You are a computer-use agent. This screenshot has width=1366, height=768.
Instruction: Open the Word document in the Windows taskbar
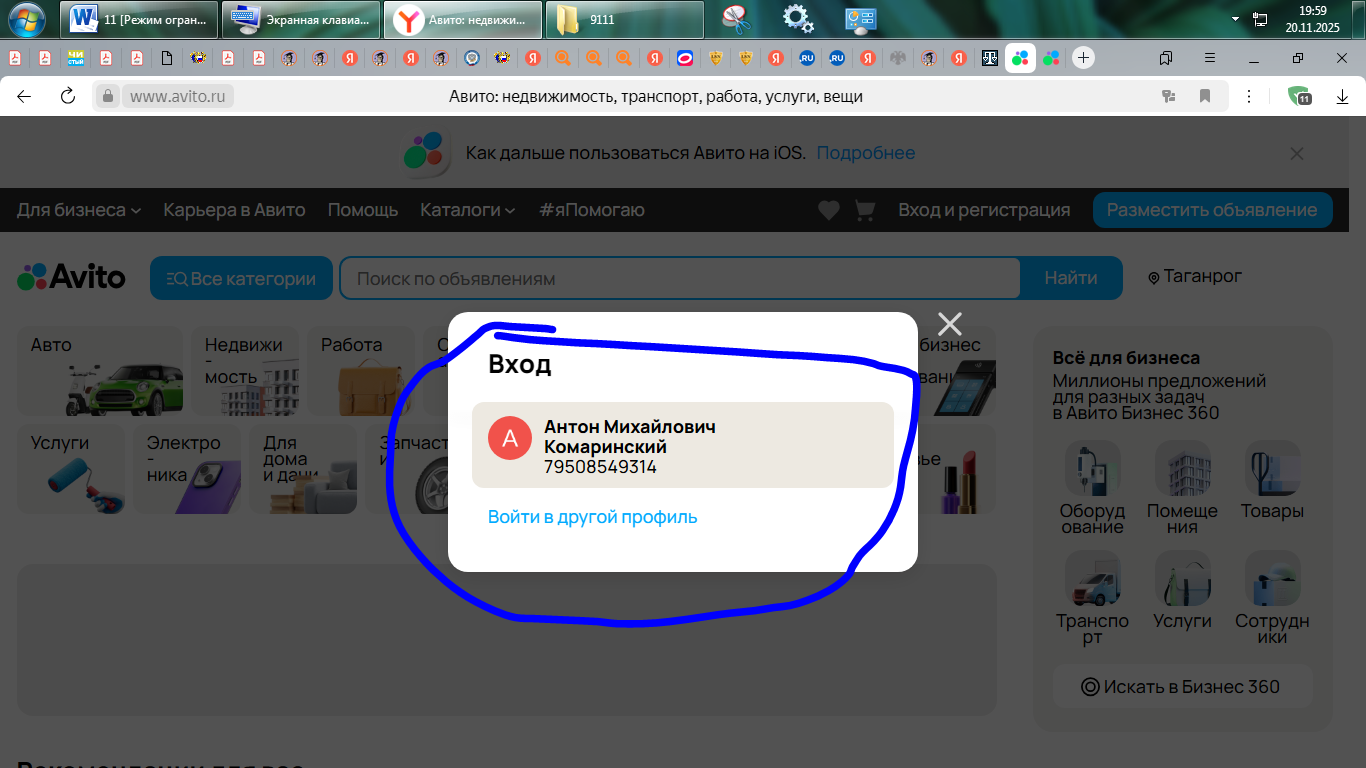pos(140,19)
